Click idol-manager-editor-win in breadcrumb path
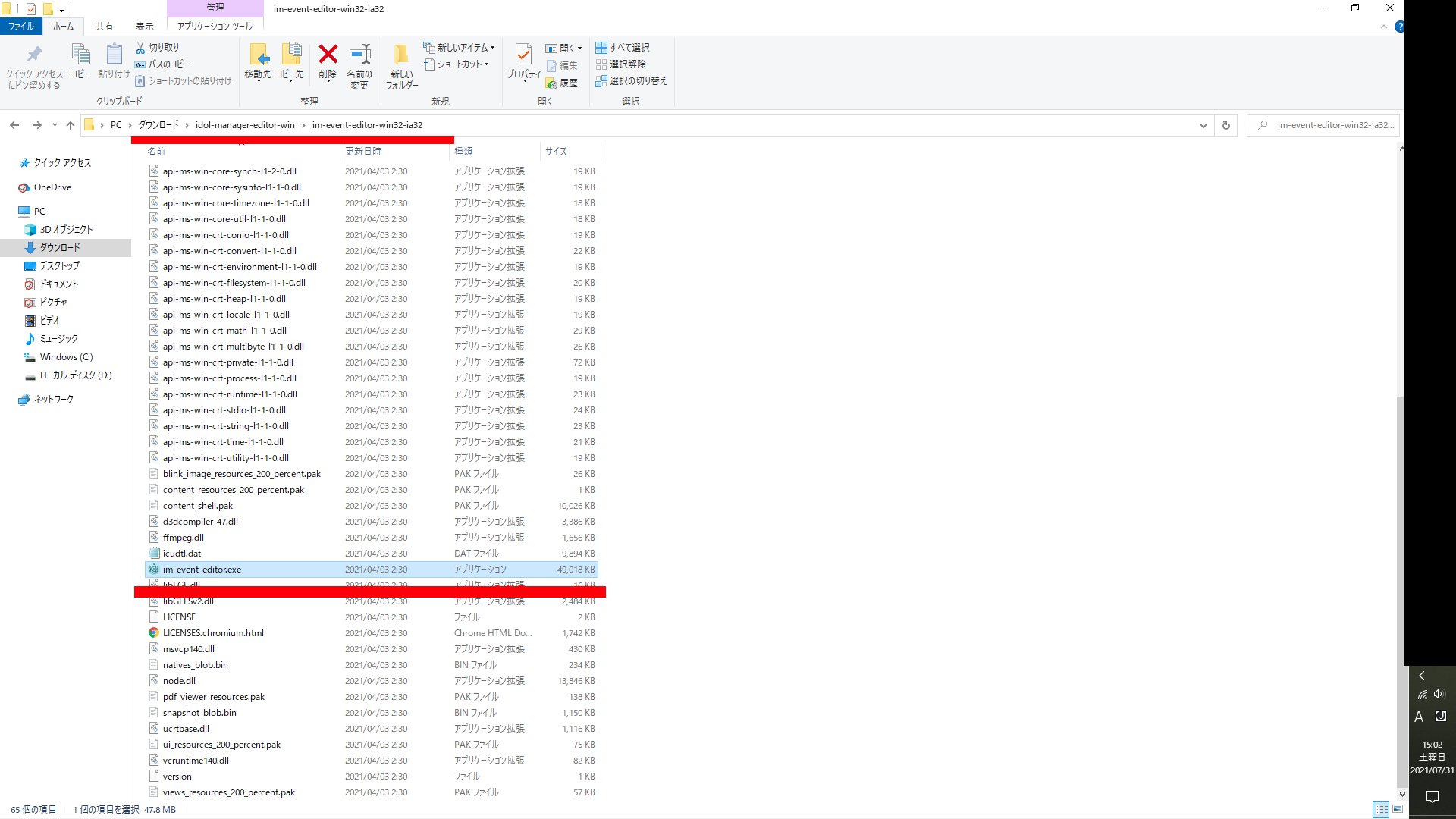The image size is (1456, 819). pyautogui.click(x=244, y=125)
